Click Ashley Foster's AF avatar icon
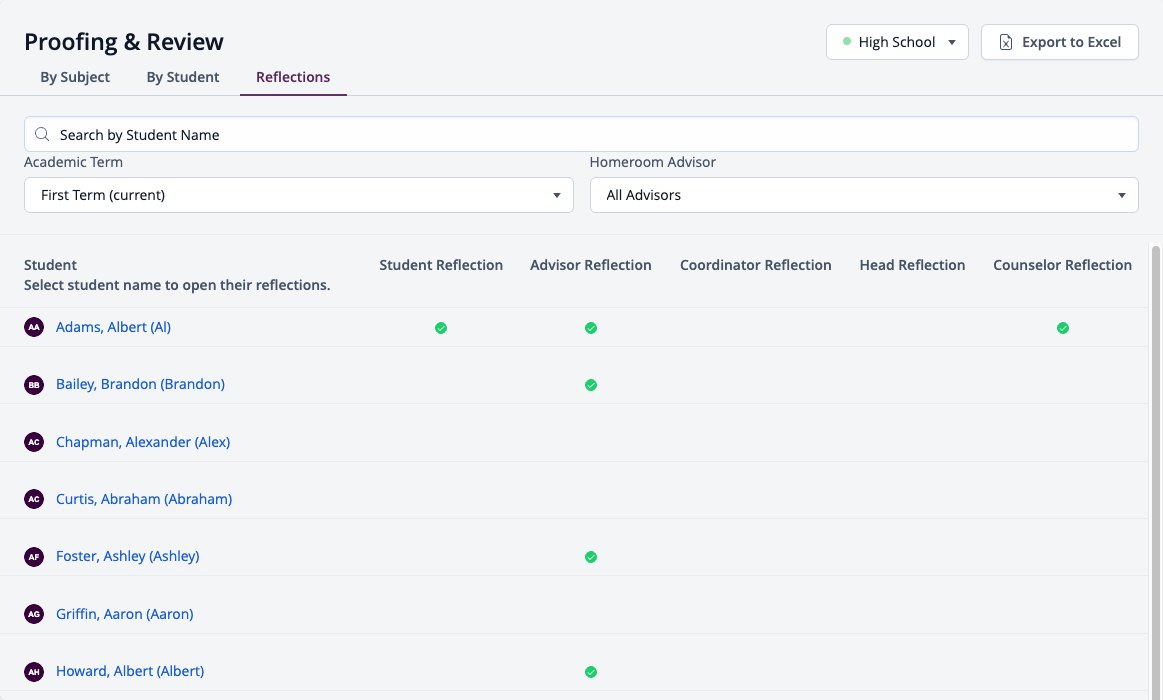 click(x=34, y=556)
